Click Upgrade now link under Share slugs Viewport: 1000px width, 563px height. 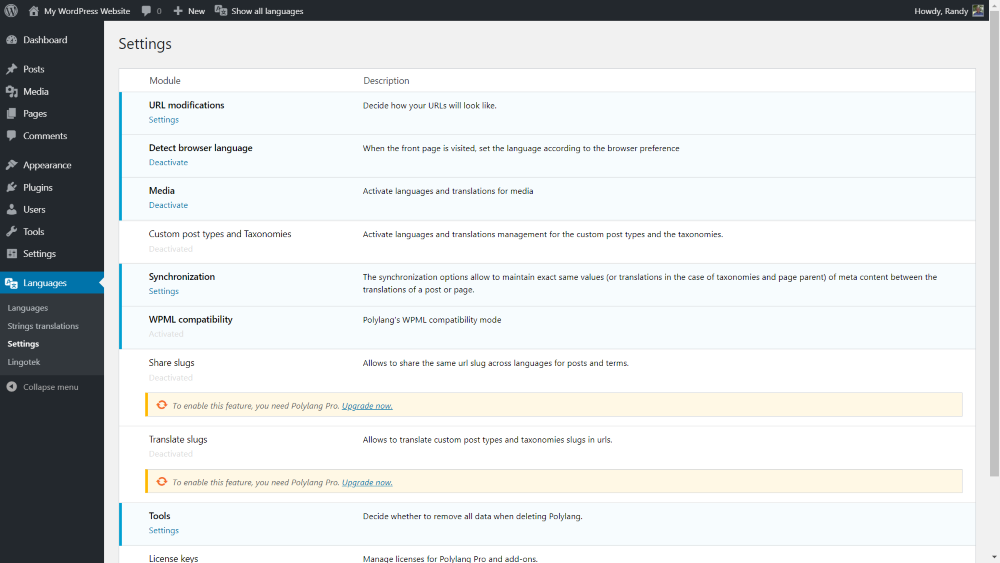pos(367,406)
